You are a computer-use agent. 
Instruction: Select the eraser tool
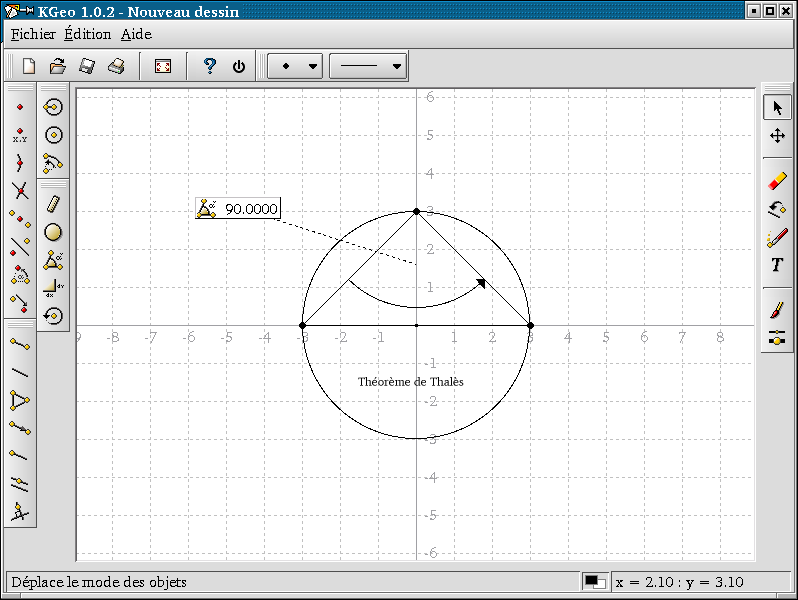(777, 181)
